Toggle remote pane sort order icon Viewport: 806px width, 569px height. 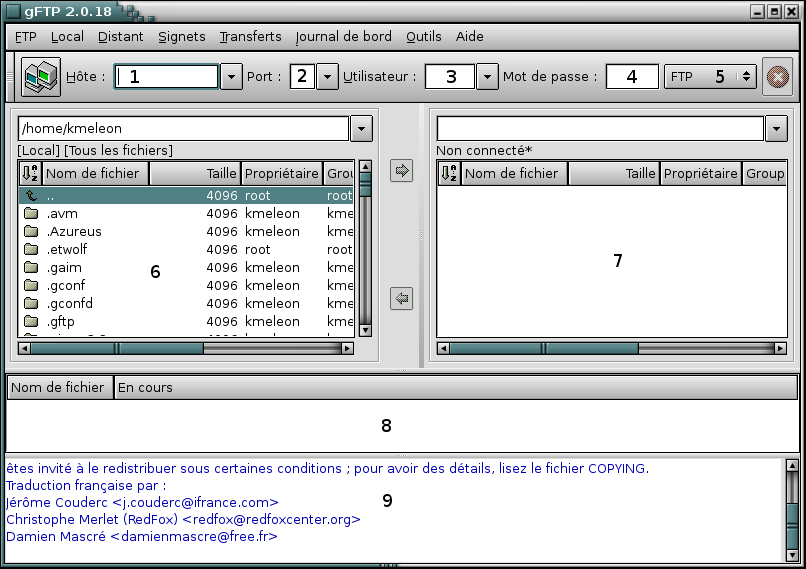[449, 173]
